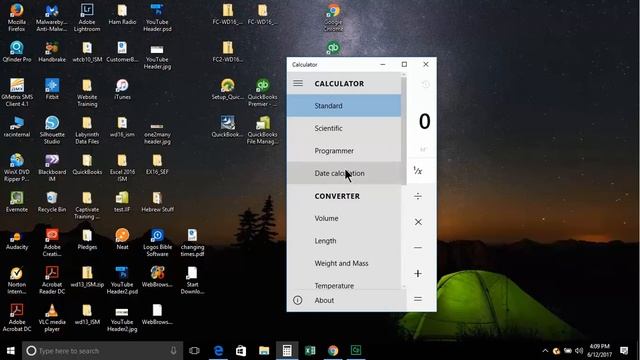Click the Type here to search box

click(102, 351)
